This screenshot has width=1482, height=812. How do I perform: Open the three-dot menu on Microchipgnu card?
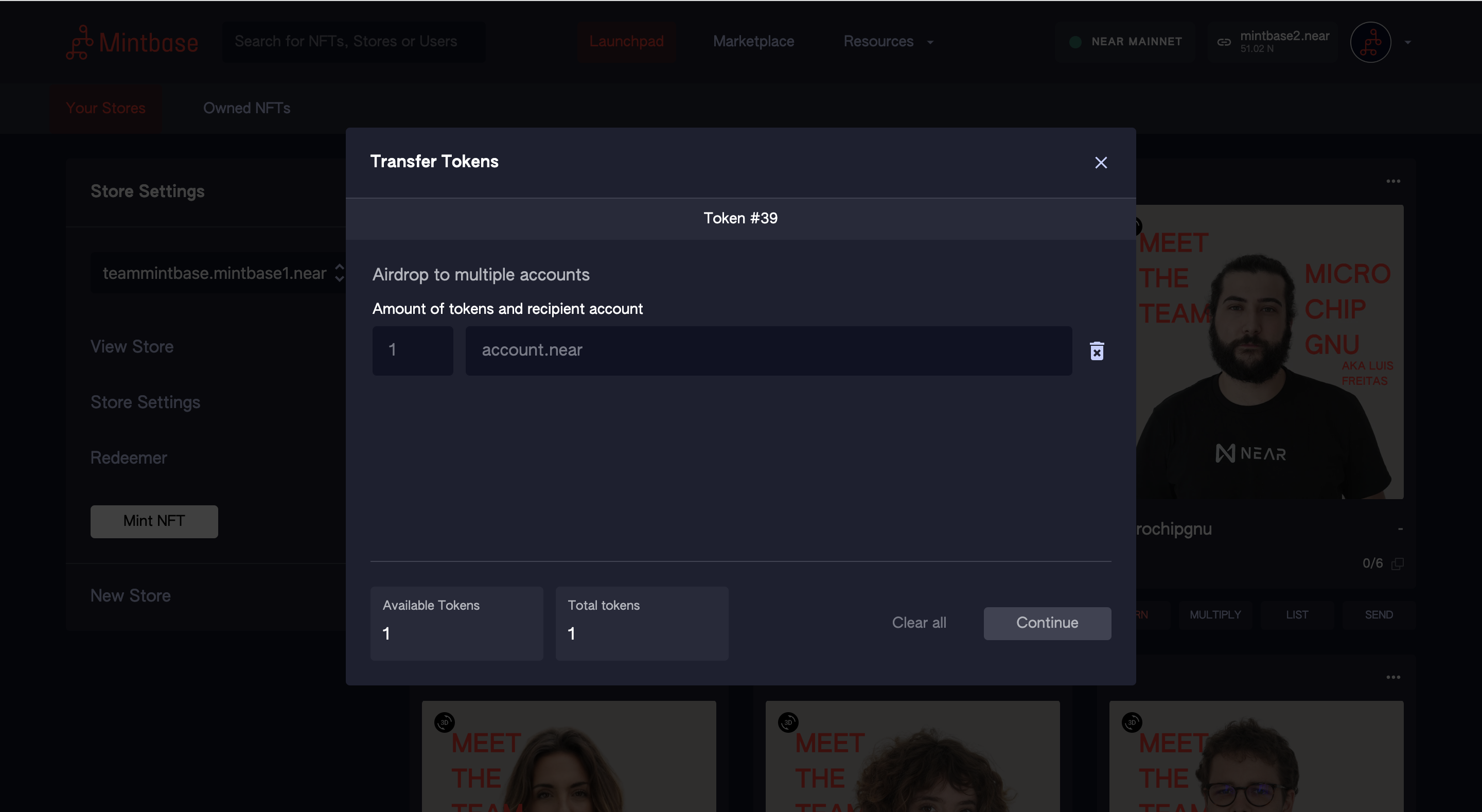1393,181
